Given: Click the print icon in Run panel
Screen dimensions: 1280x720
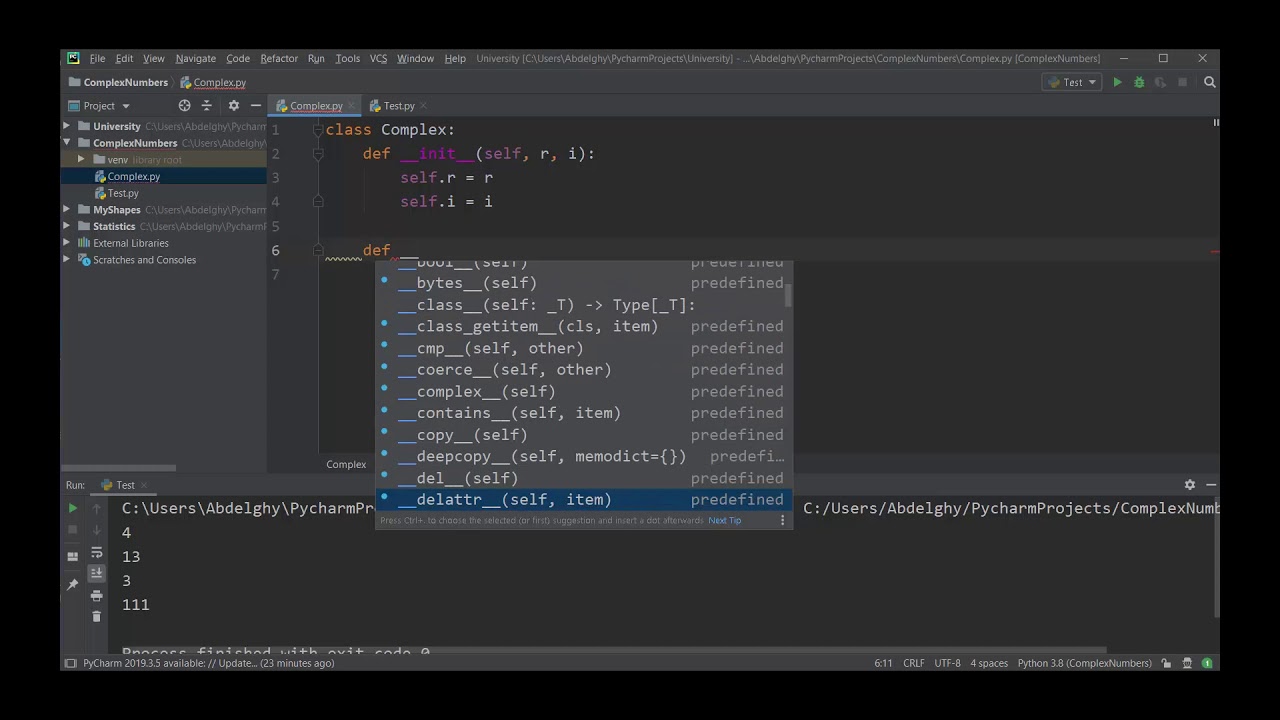Looking at the screenshot, I should point(96,595).
